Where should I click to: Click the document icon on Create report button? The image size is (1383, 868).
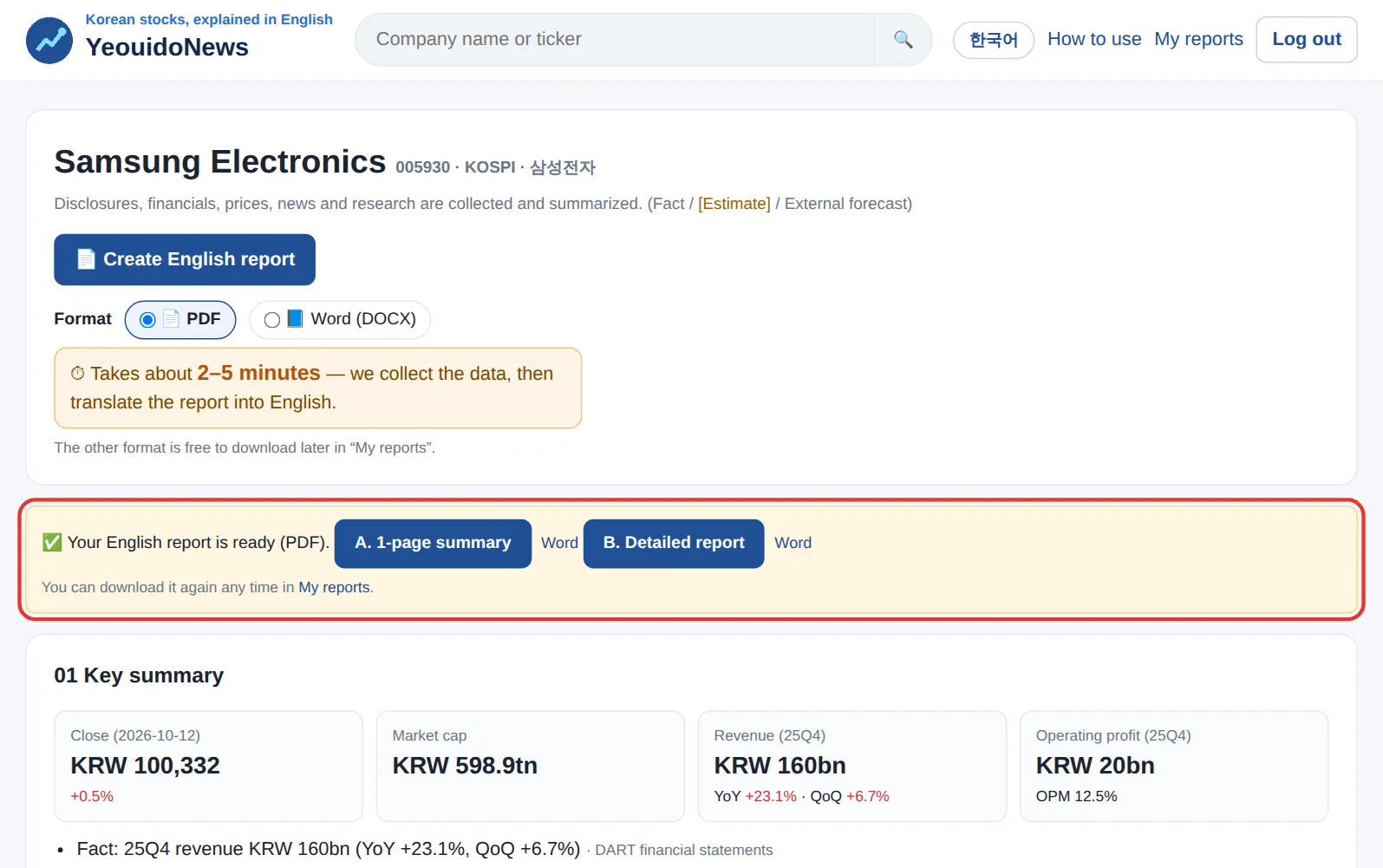[x=86, y=259]
